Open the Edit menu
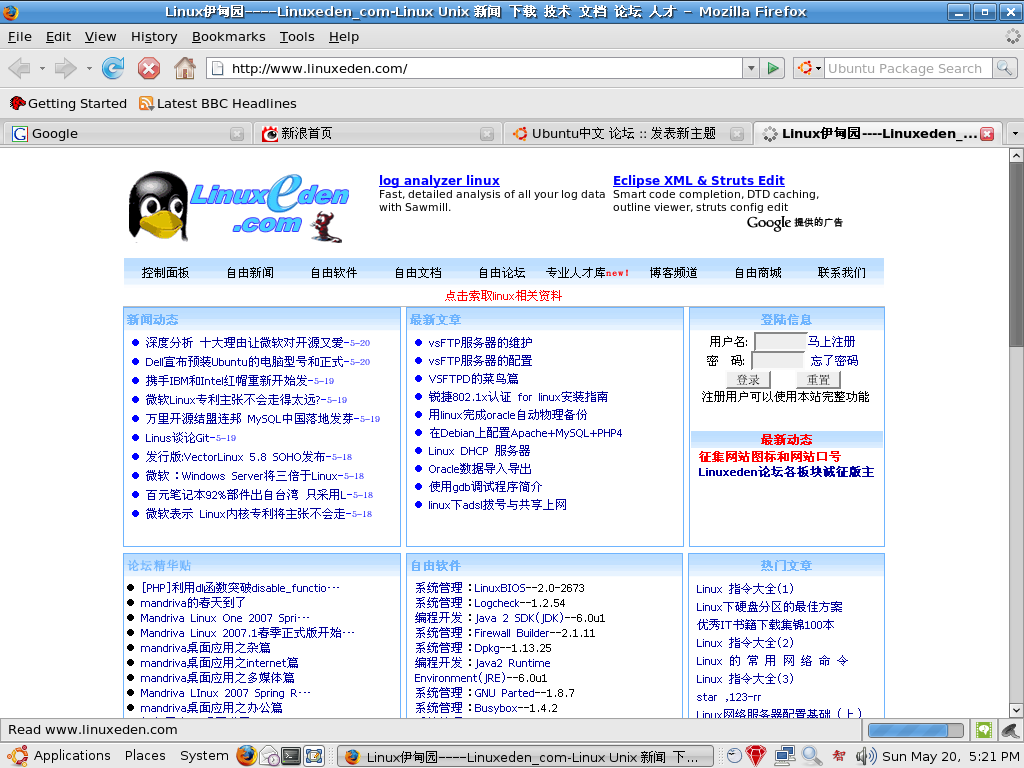This screenshot has height=768, width=1024. point(58,37)
